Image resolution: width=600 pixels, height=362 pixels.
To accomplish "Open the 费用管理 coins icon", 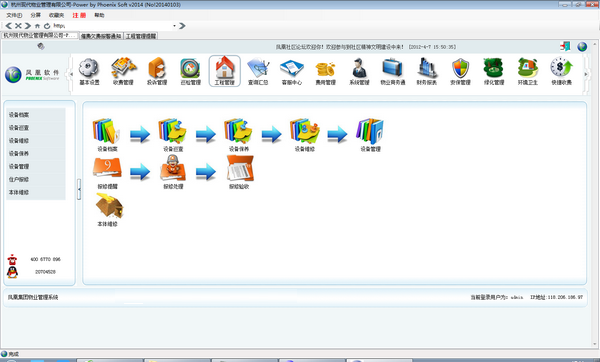I will pyautogui.click(x=325, y=69).
